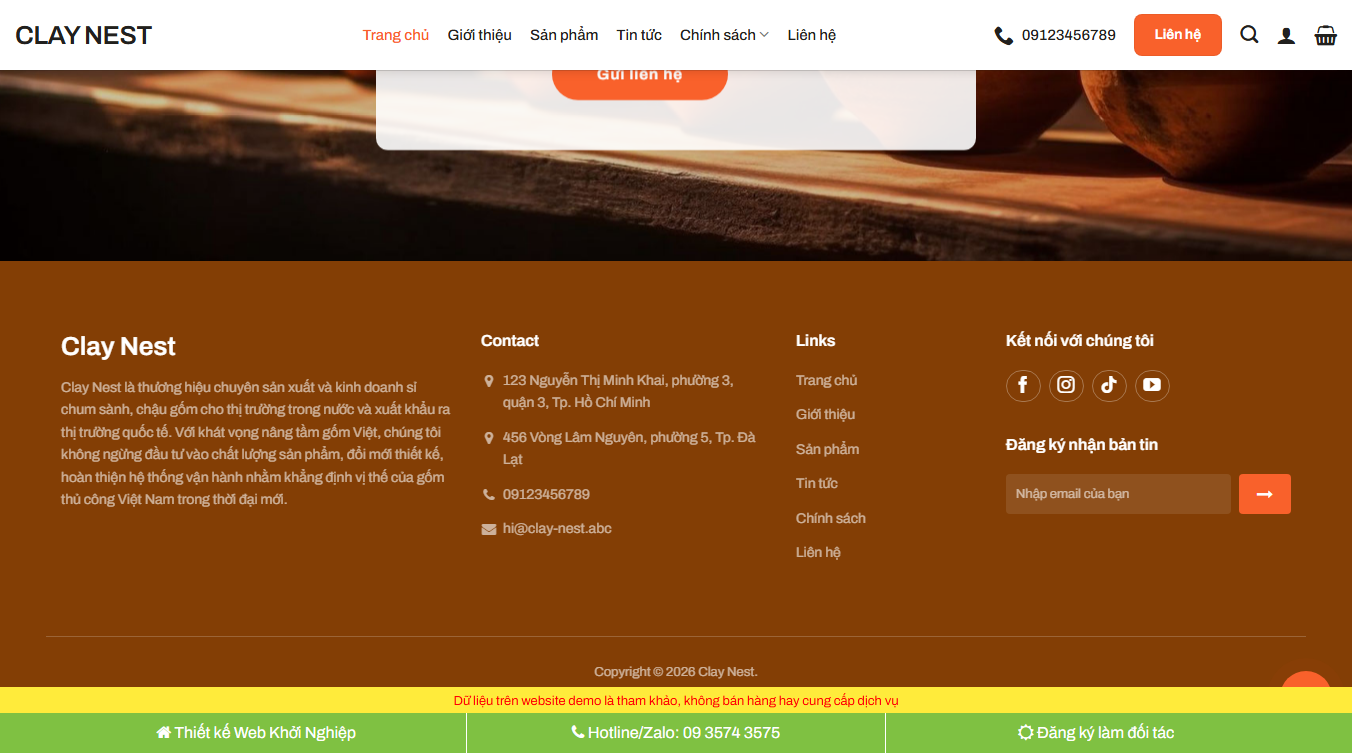This screenshot has width=1352, height=753.
Task: Click the envelope icon beside the email
Action: pos(489,529)
